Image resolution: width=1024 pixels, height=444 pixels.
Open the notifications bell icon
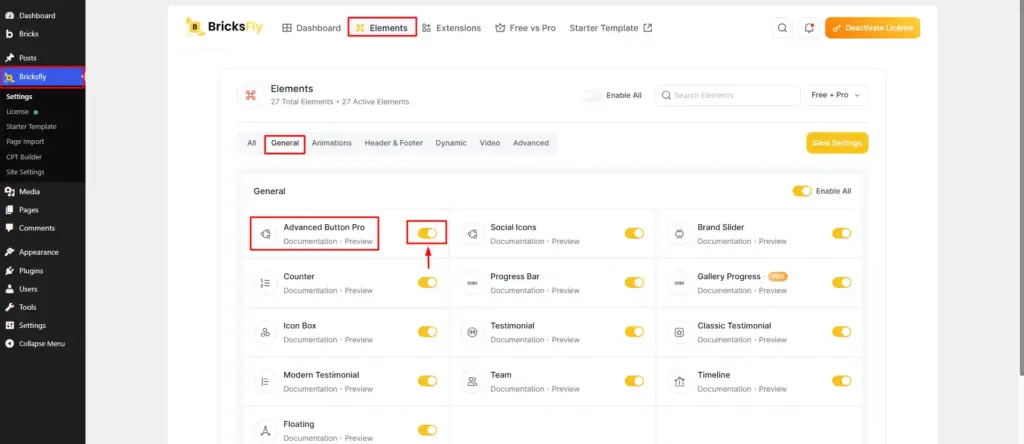[809, 28]
